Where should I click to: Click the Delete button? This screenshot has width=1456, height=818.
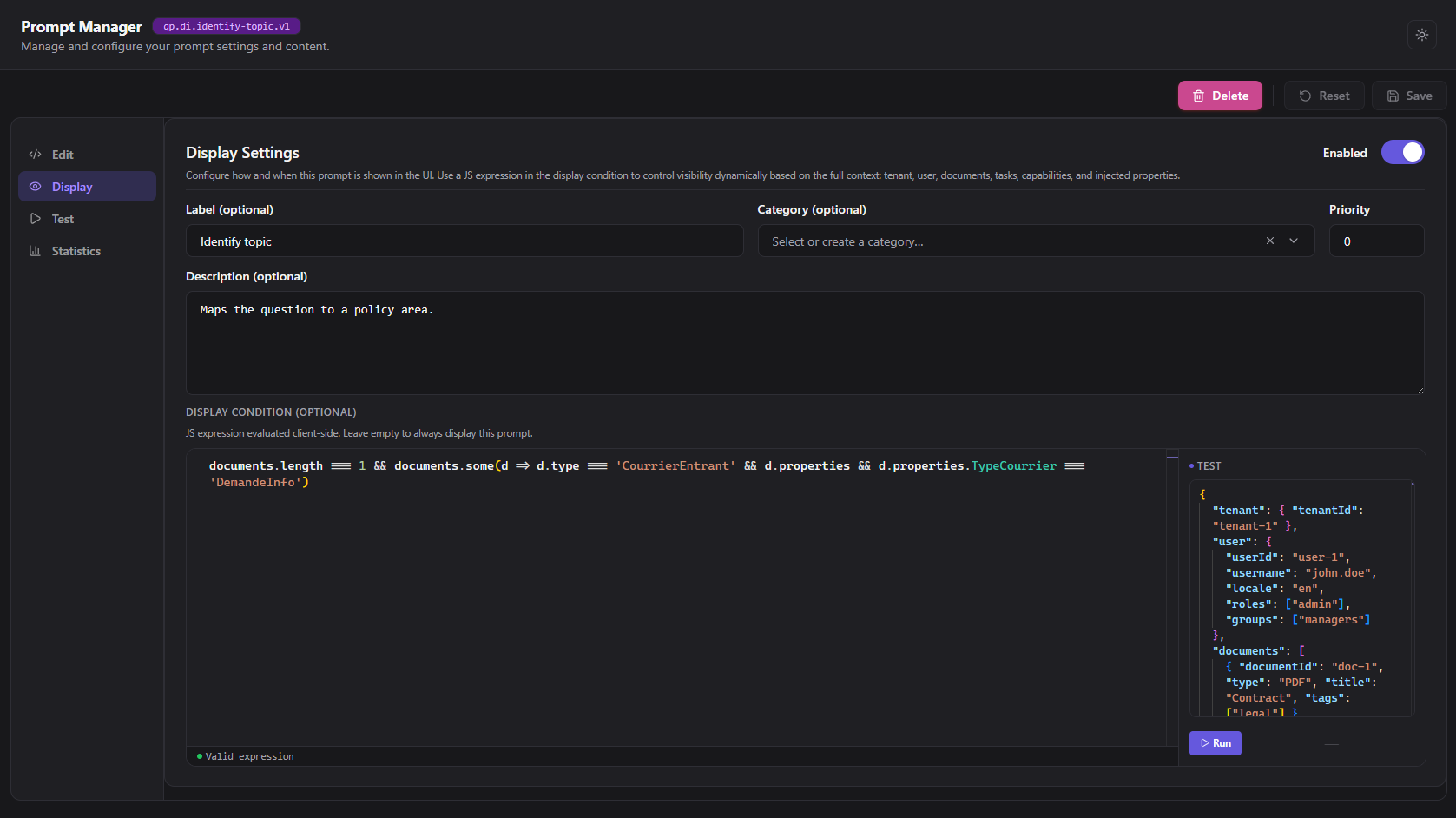1220,96
